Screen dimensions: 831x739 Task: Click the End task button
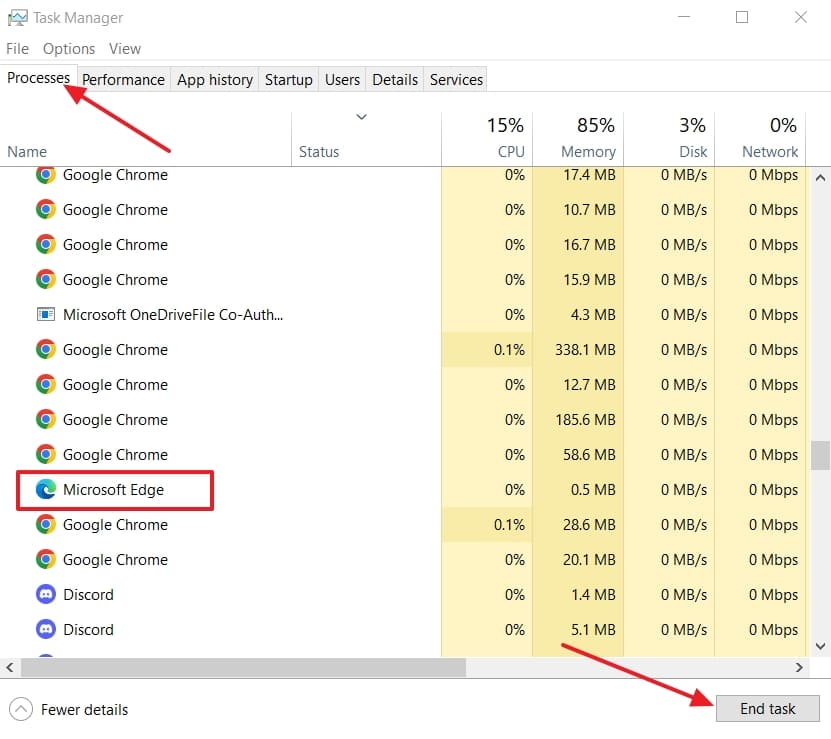pyautogui.click(x=768, y=708)
